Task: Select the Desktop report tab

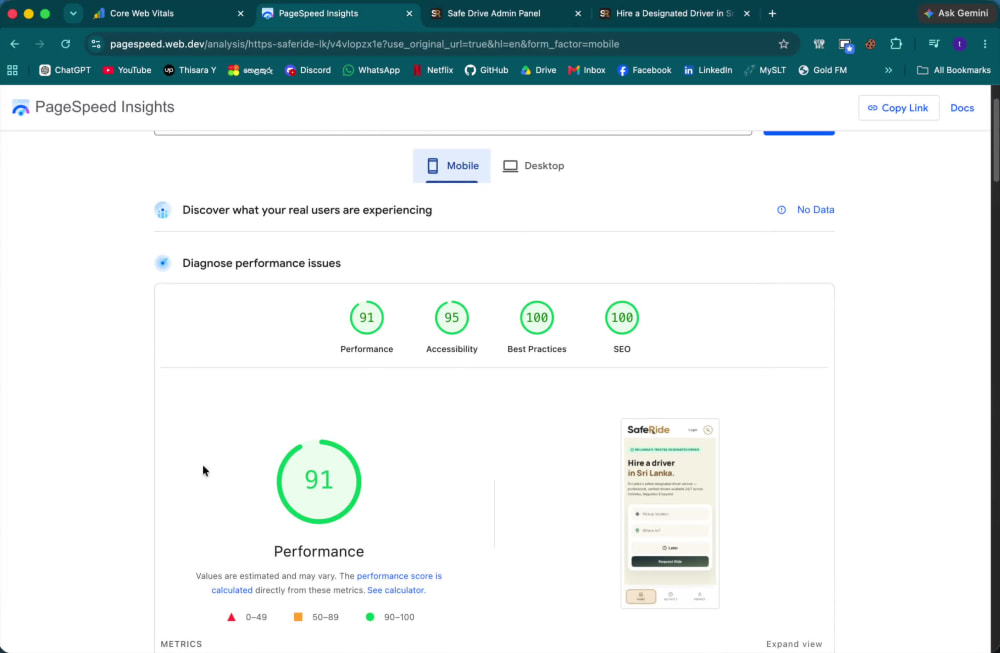Action: point(533,166)
